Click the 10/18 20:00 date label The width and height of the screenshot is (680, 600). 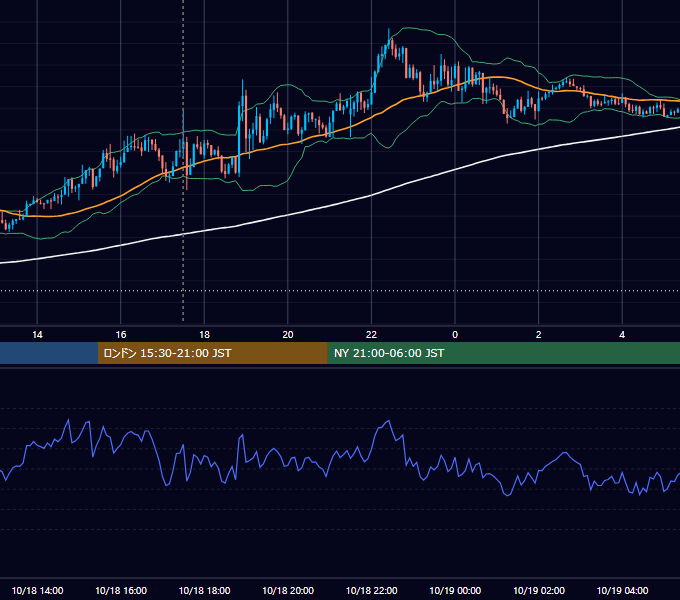point(288,590)
